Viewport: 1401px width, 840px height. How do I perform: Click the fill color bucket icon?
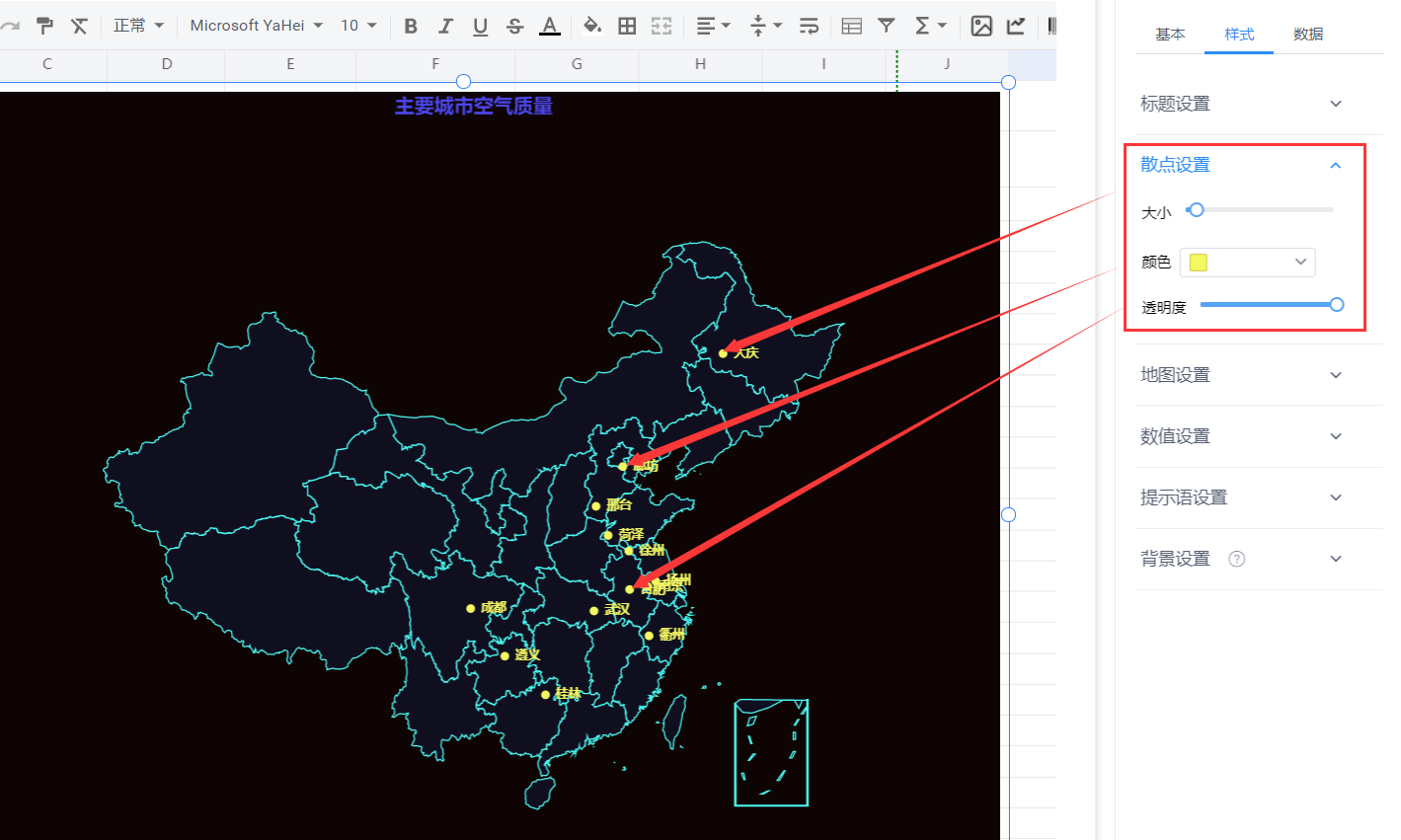point(592,26)
